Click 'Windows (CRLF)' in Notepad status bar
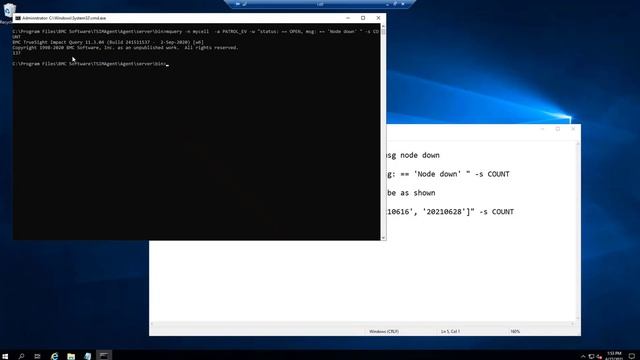This screenshot has width=640, height=360. pos(384,331)
